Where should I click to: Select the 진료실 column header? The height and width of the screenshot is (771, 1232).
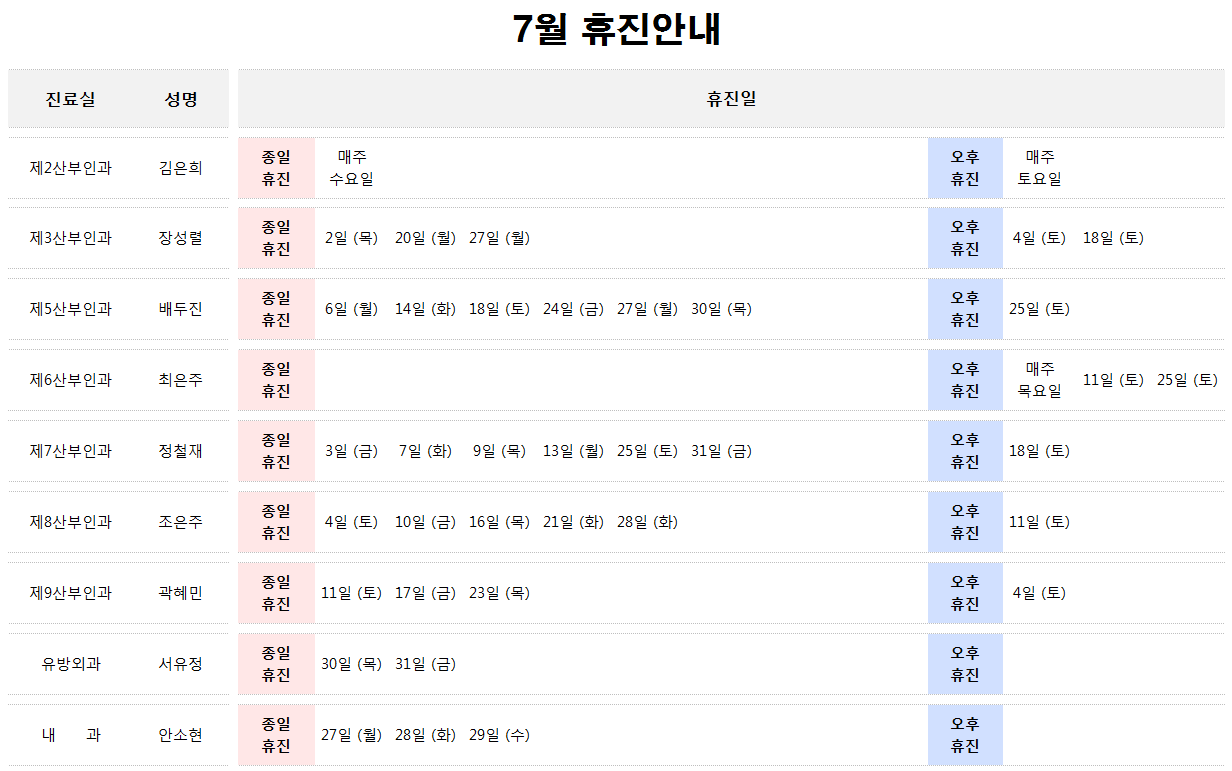click(x=71, y=99)
